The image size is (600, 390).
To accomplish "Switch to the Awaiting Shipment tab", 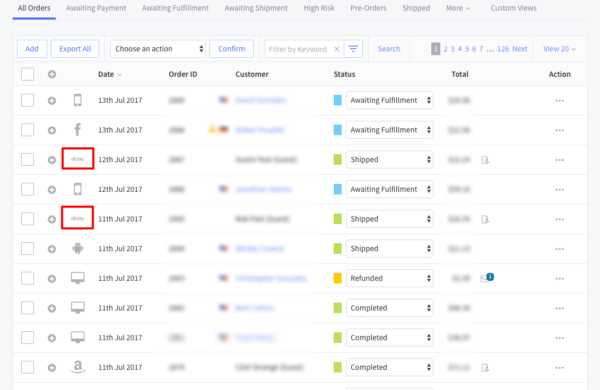I will click(x=256, y=8).
